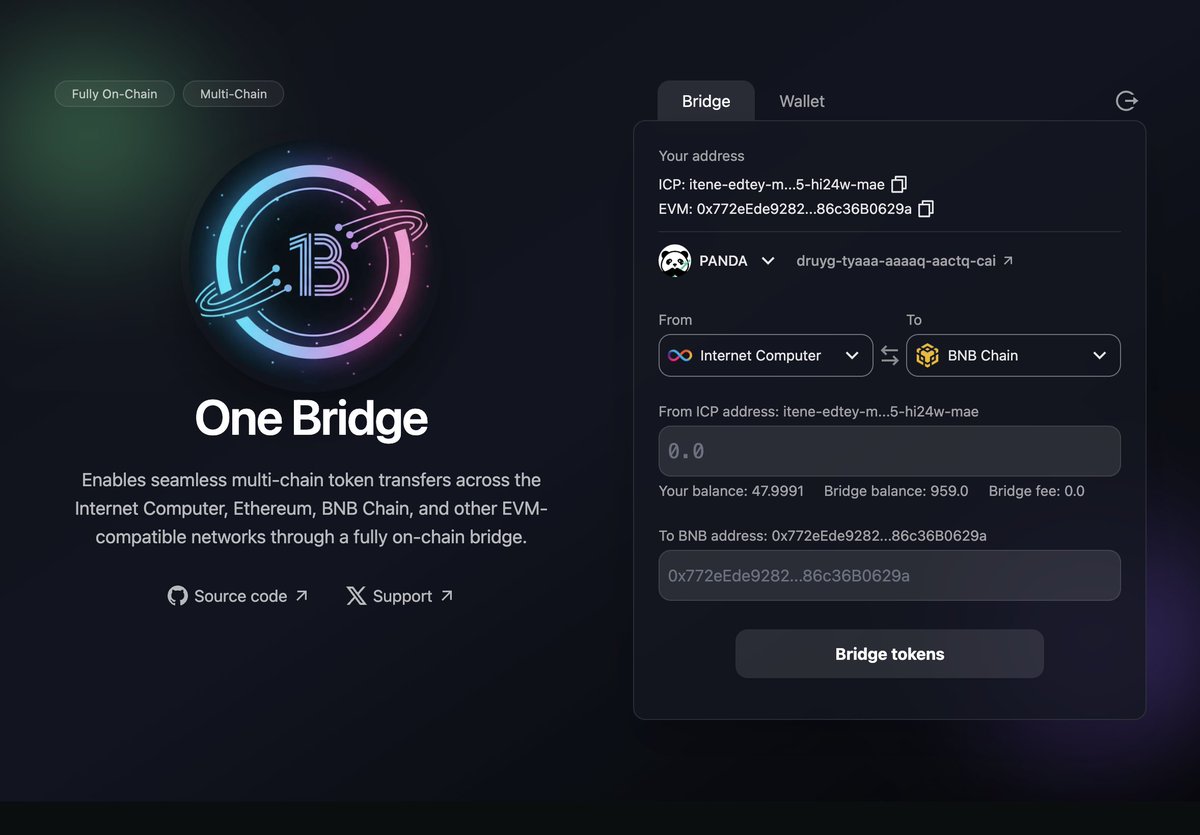
Task: Copy the ICP address
Action: (899, 184)
